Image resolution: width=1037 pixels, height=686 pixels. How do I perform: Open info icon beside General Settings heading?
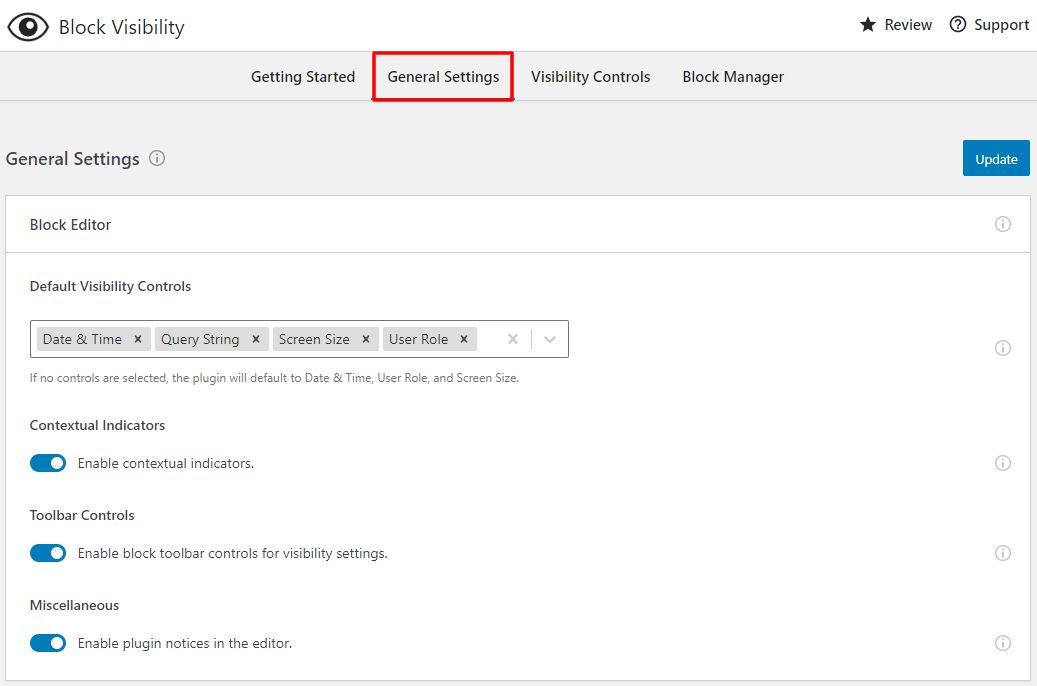pyautogui.click(x=157, y=158)
